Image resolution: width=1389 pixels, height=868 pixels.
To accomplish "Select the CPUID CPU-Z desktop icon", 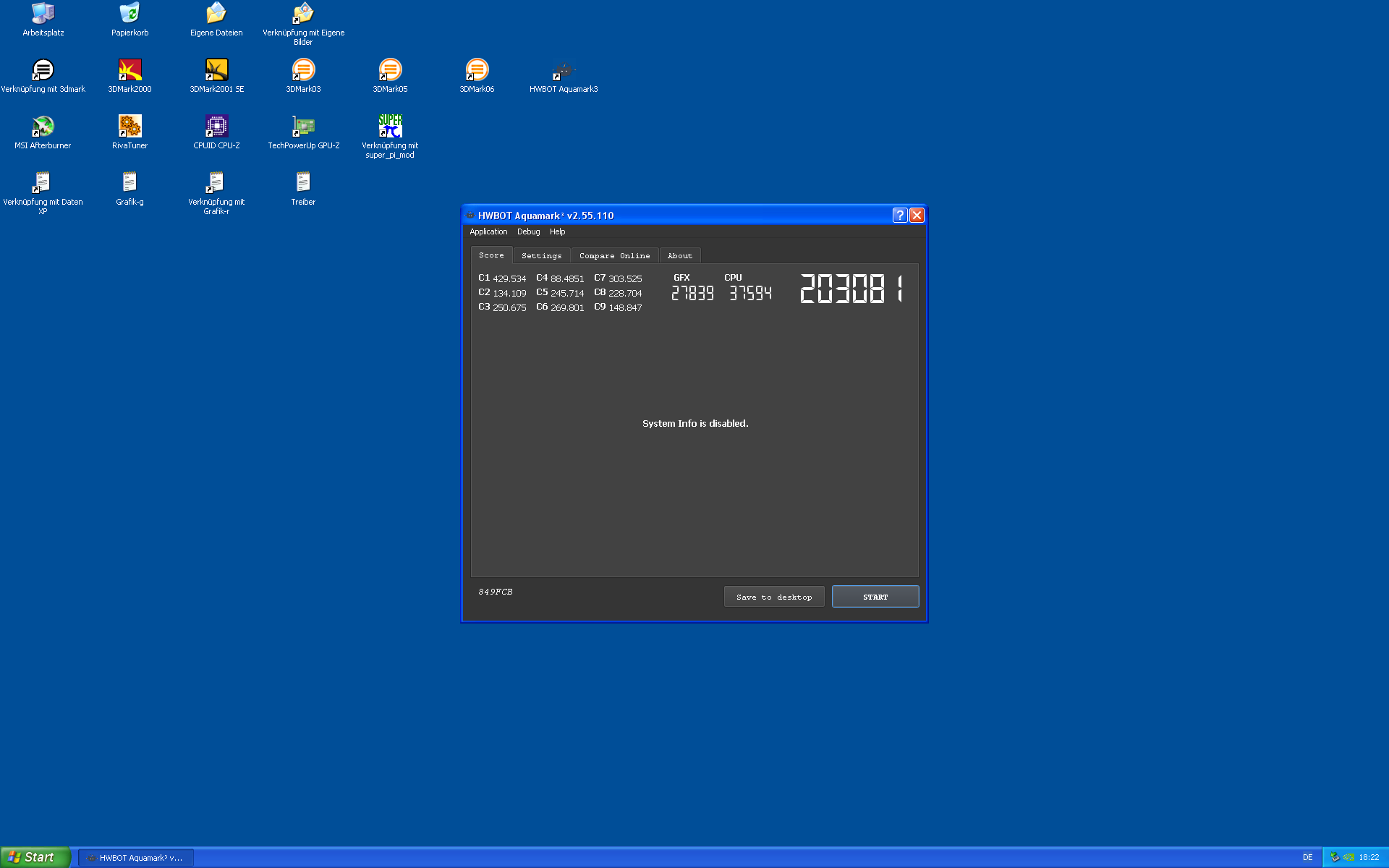I will (x=216, y=132).
